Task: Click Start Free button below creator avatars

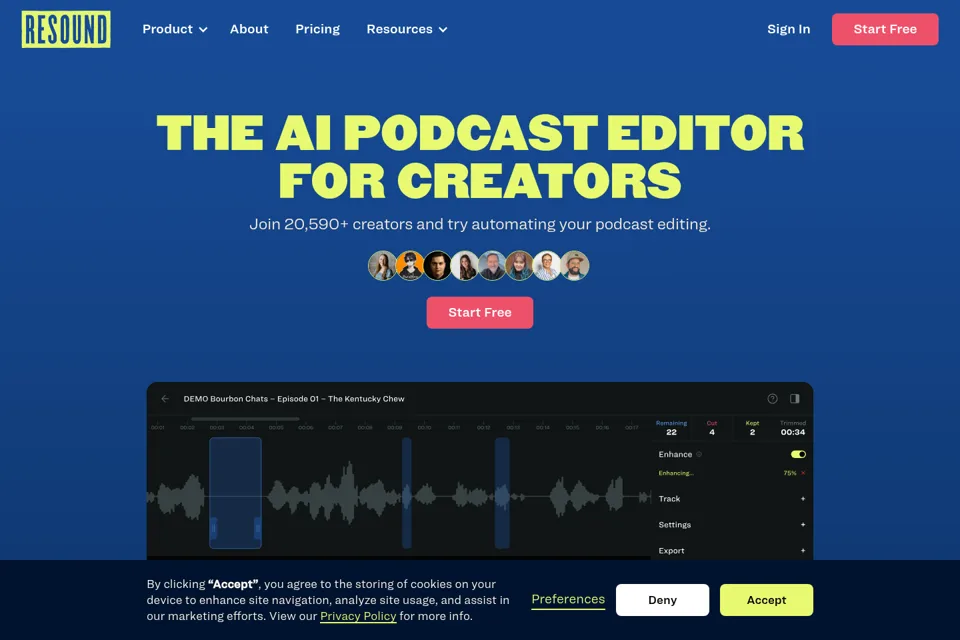Action: coord(479,312)
